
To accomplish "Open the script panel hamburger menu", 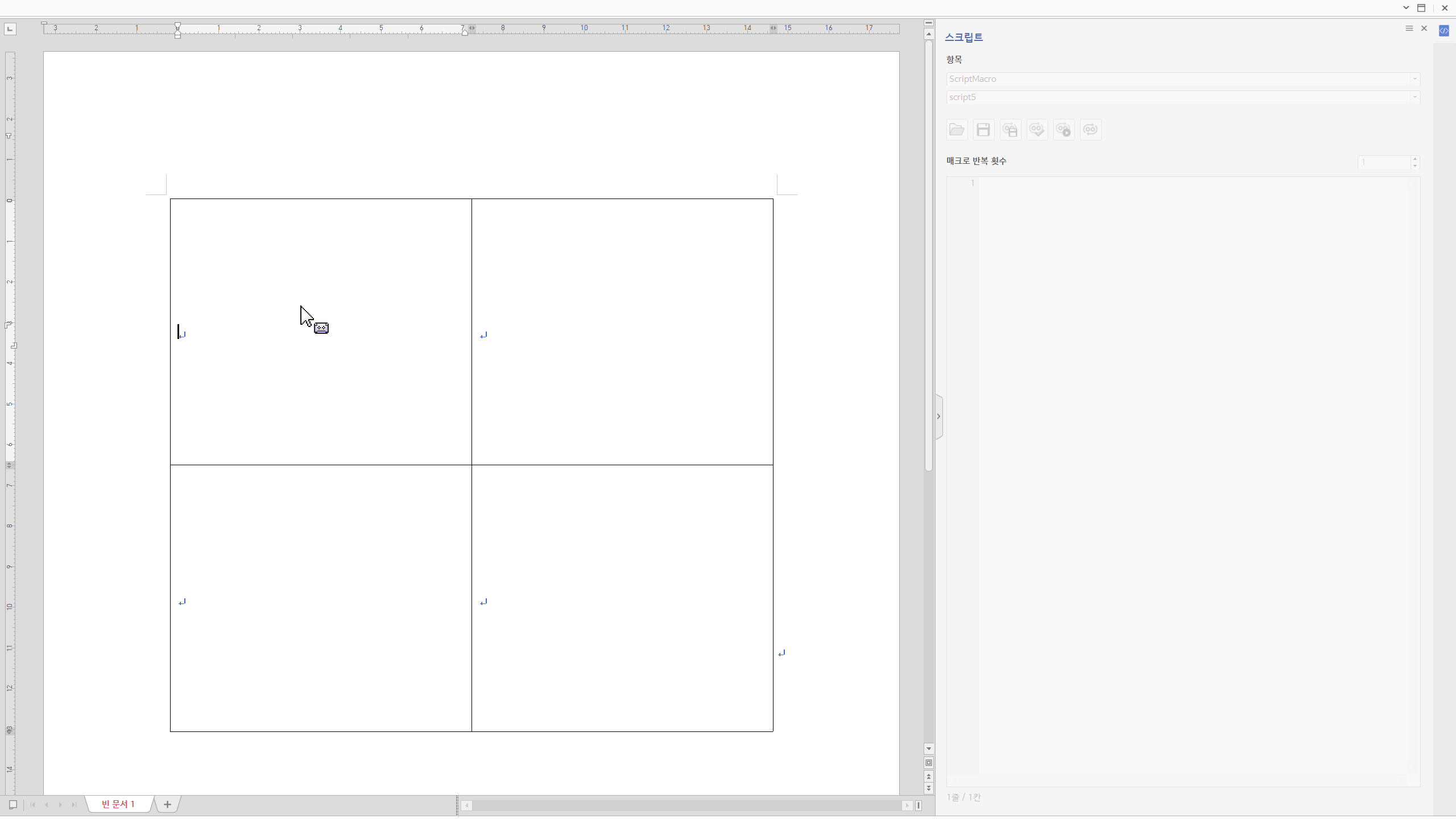I will [1409, 28].
